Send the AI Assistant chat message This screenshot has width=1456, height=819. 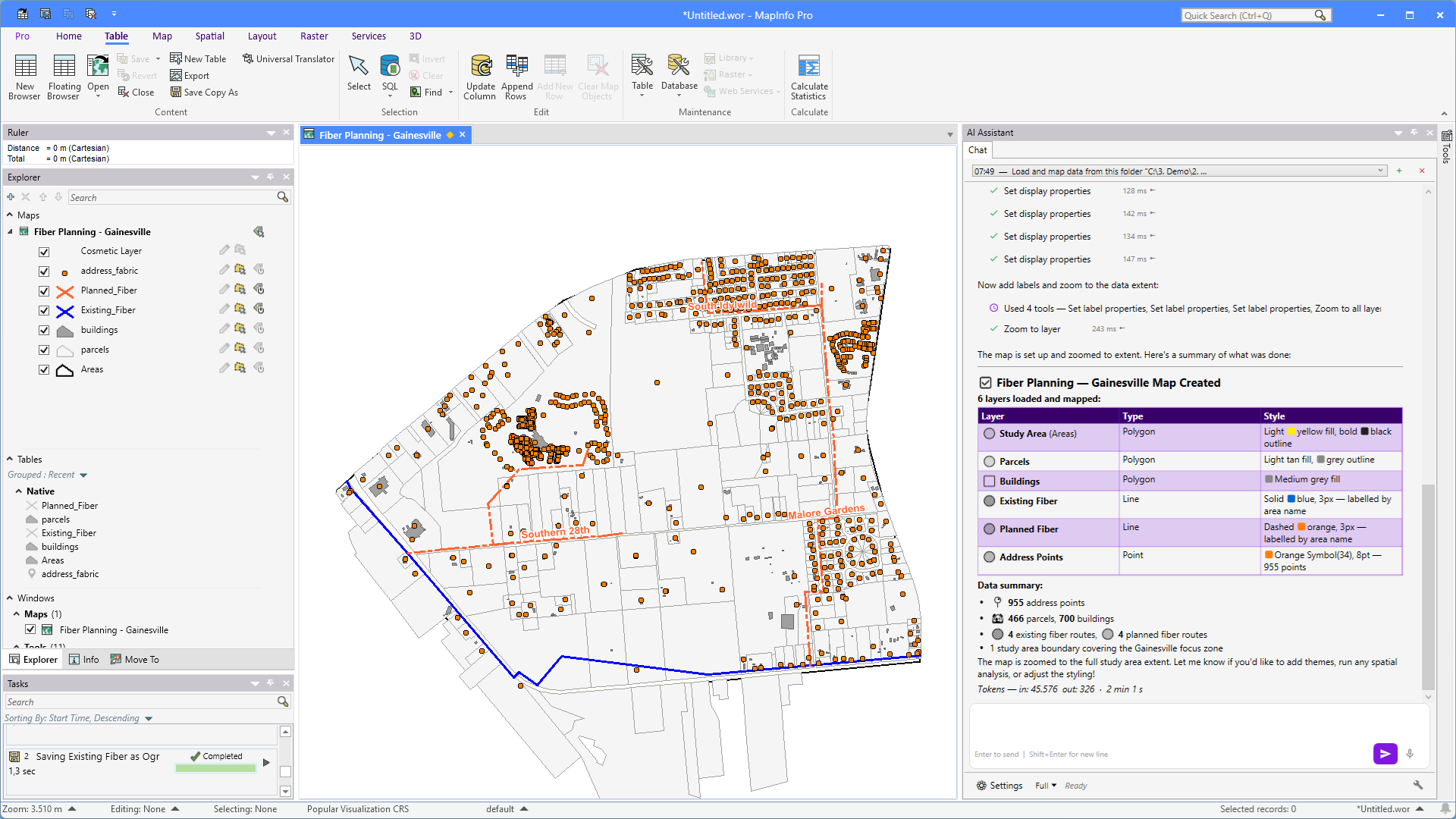pyautogui.click(x=1385, y=753)
